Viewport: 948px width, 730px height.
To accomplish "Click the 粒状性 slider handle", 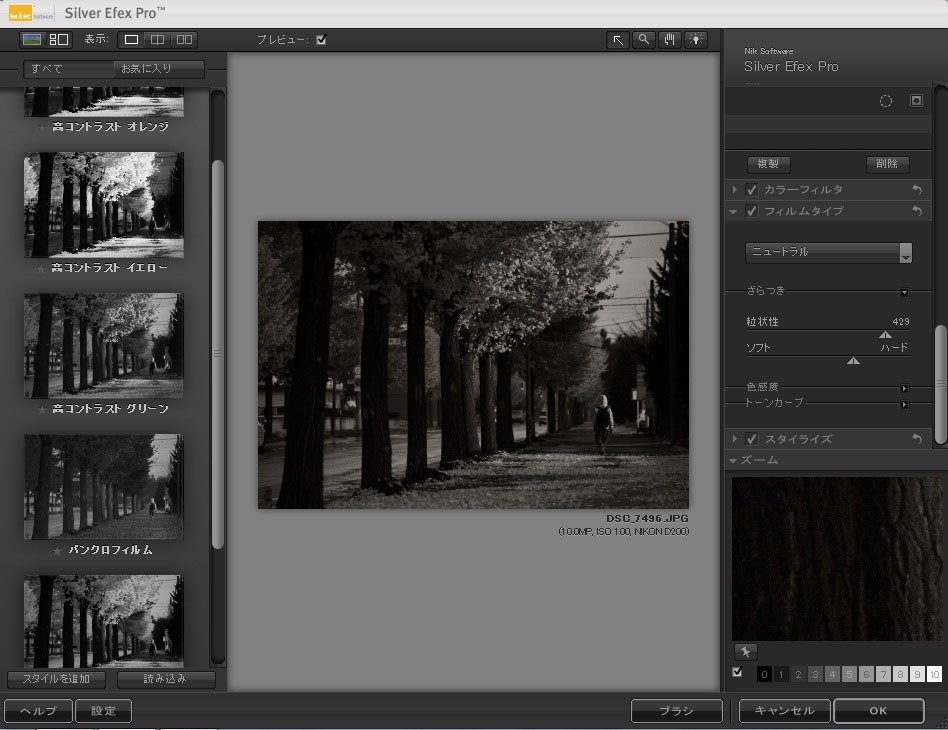I will [x=885, y=335].
